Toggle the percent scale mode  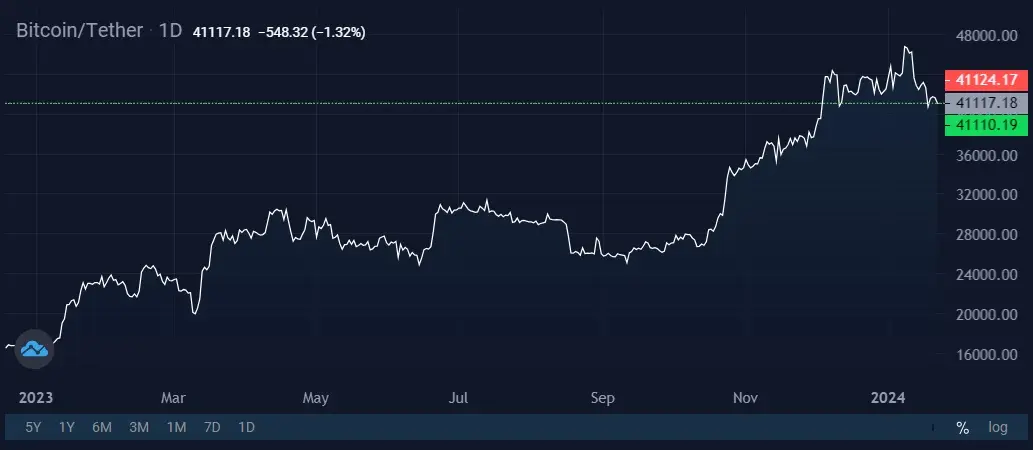[x=963, y=428]
